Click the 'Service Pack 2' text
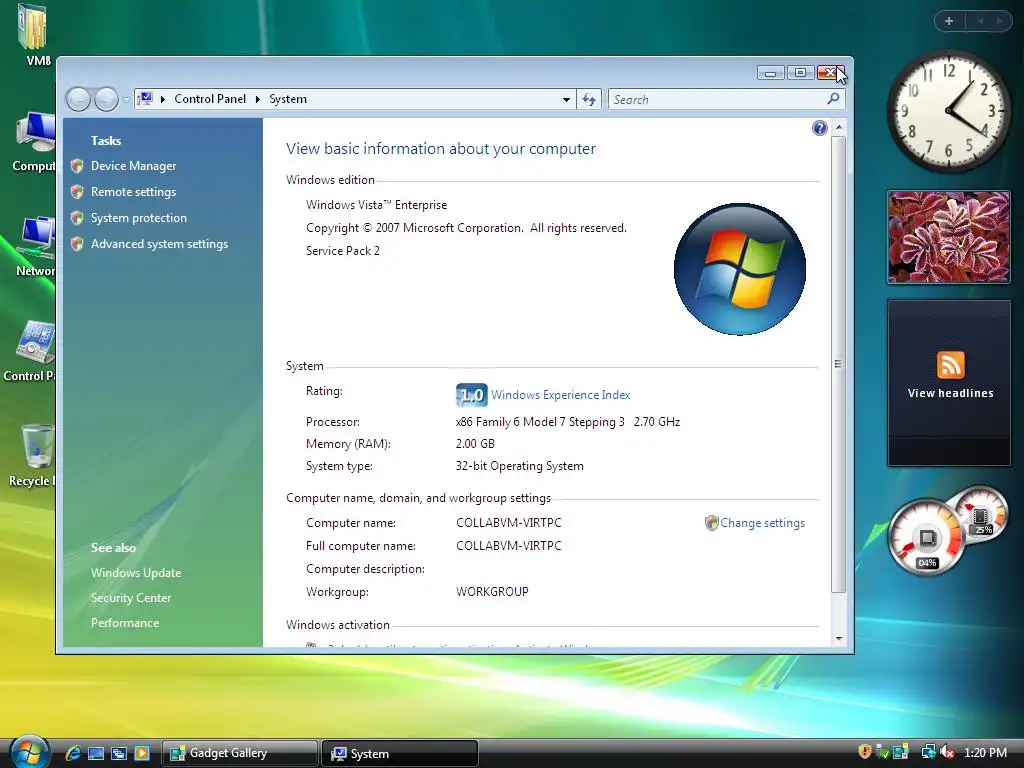This screenshot has height=768, width=1024. (343, 251)
